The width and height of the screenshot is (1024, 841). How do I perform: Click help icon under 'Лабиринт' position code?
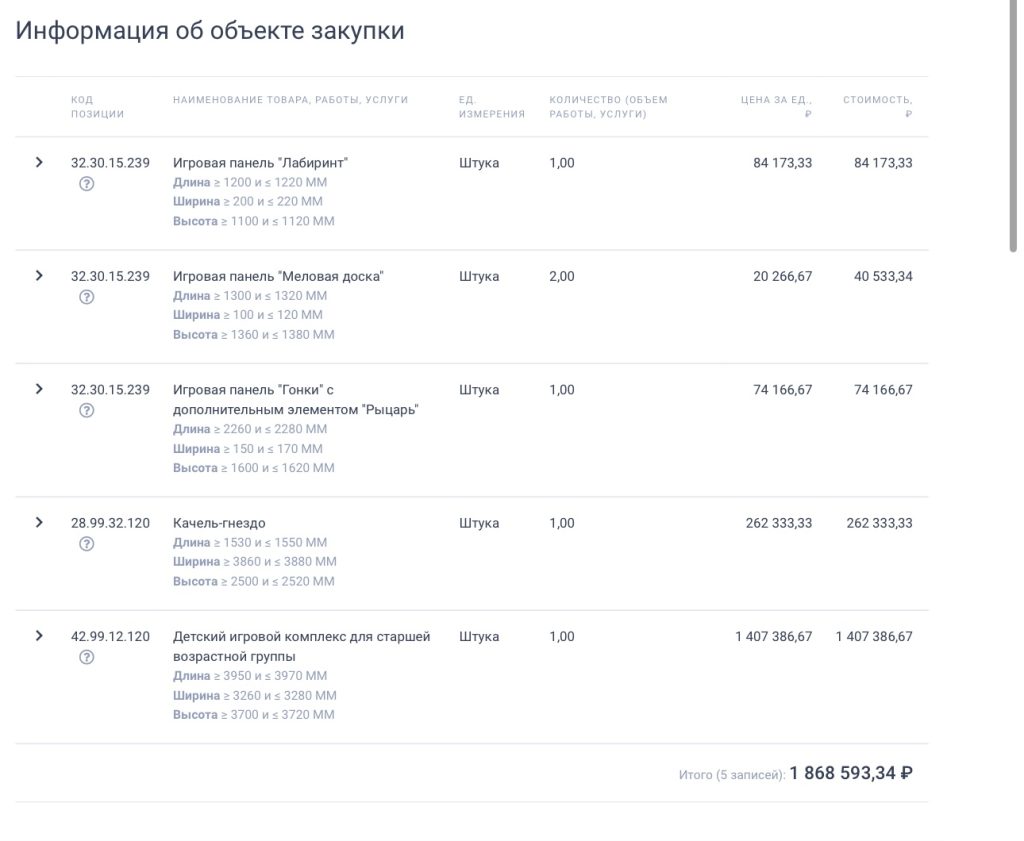pyautogui.click(x=87, y=183)
